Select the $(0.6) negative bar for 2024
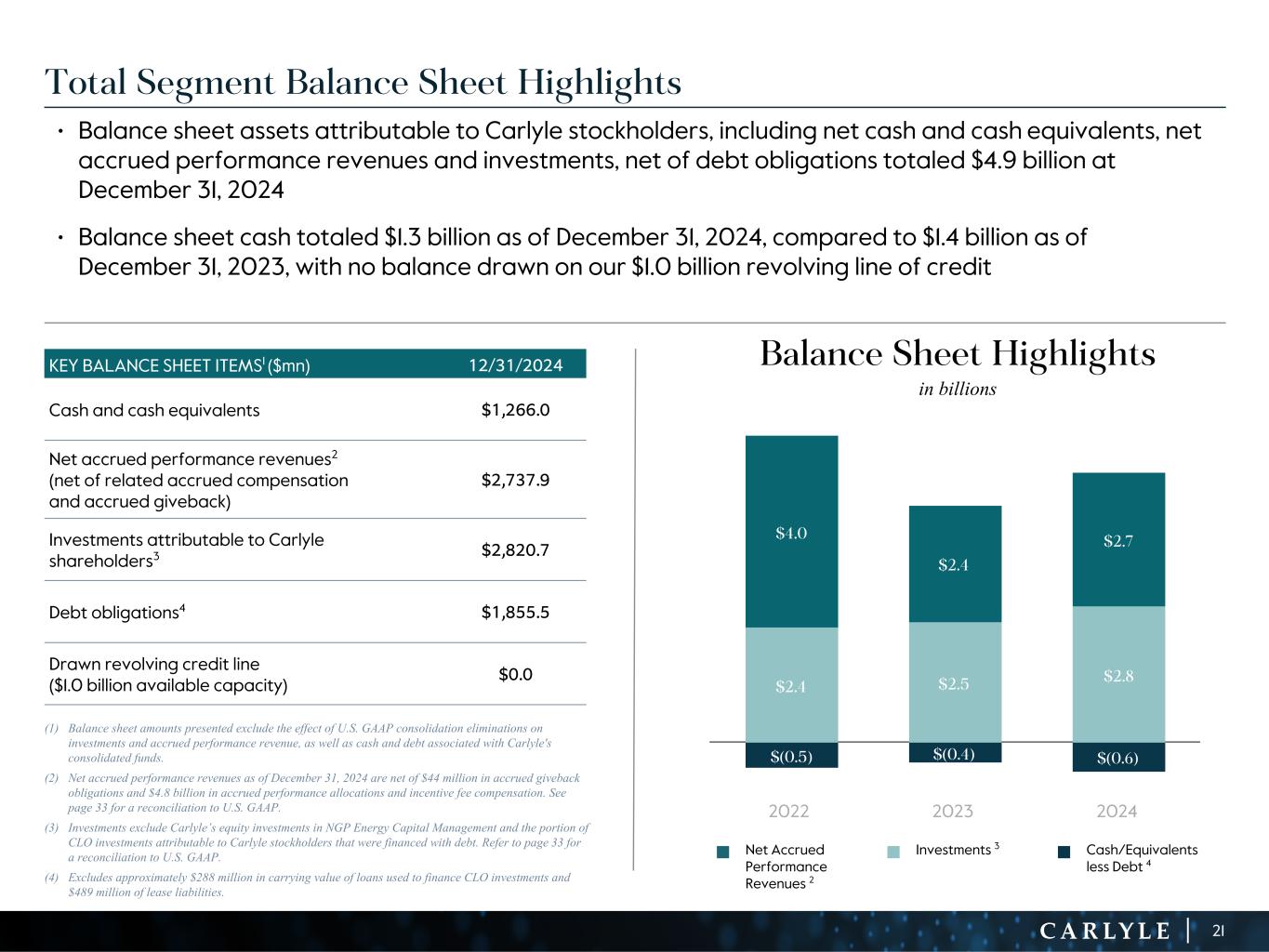 (1117, 758)
